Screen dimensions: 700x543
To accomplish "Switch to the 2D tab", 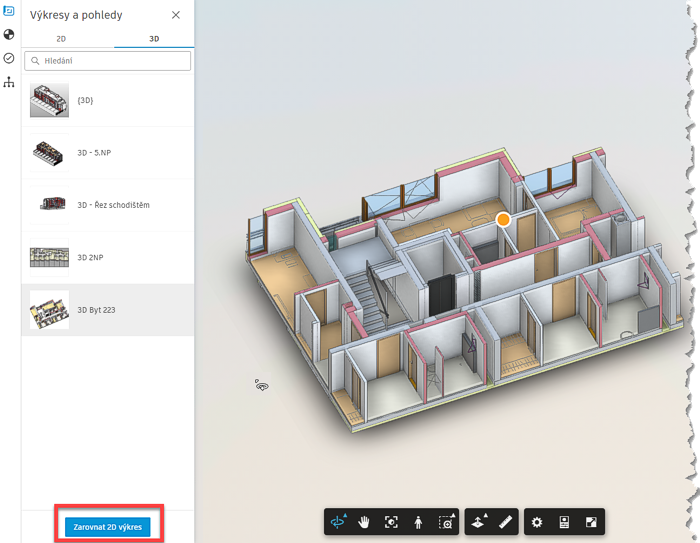I will 61,39.
